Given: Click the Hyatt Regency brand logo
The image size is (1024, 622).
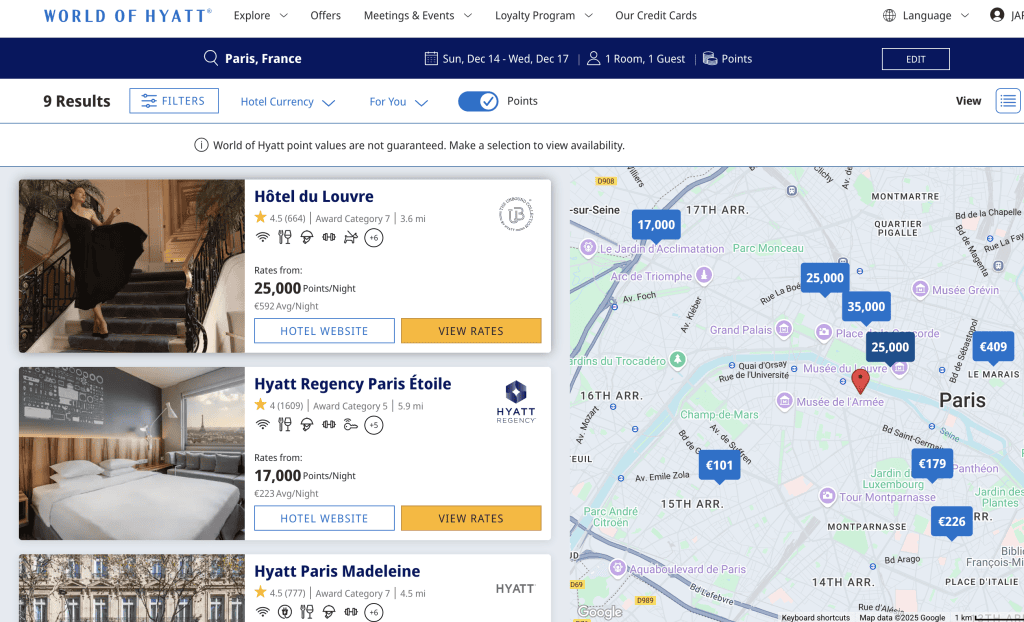Looking at the screenshot, I should (516, 402).
